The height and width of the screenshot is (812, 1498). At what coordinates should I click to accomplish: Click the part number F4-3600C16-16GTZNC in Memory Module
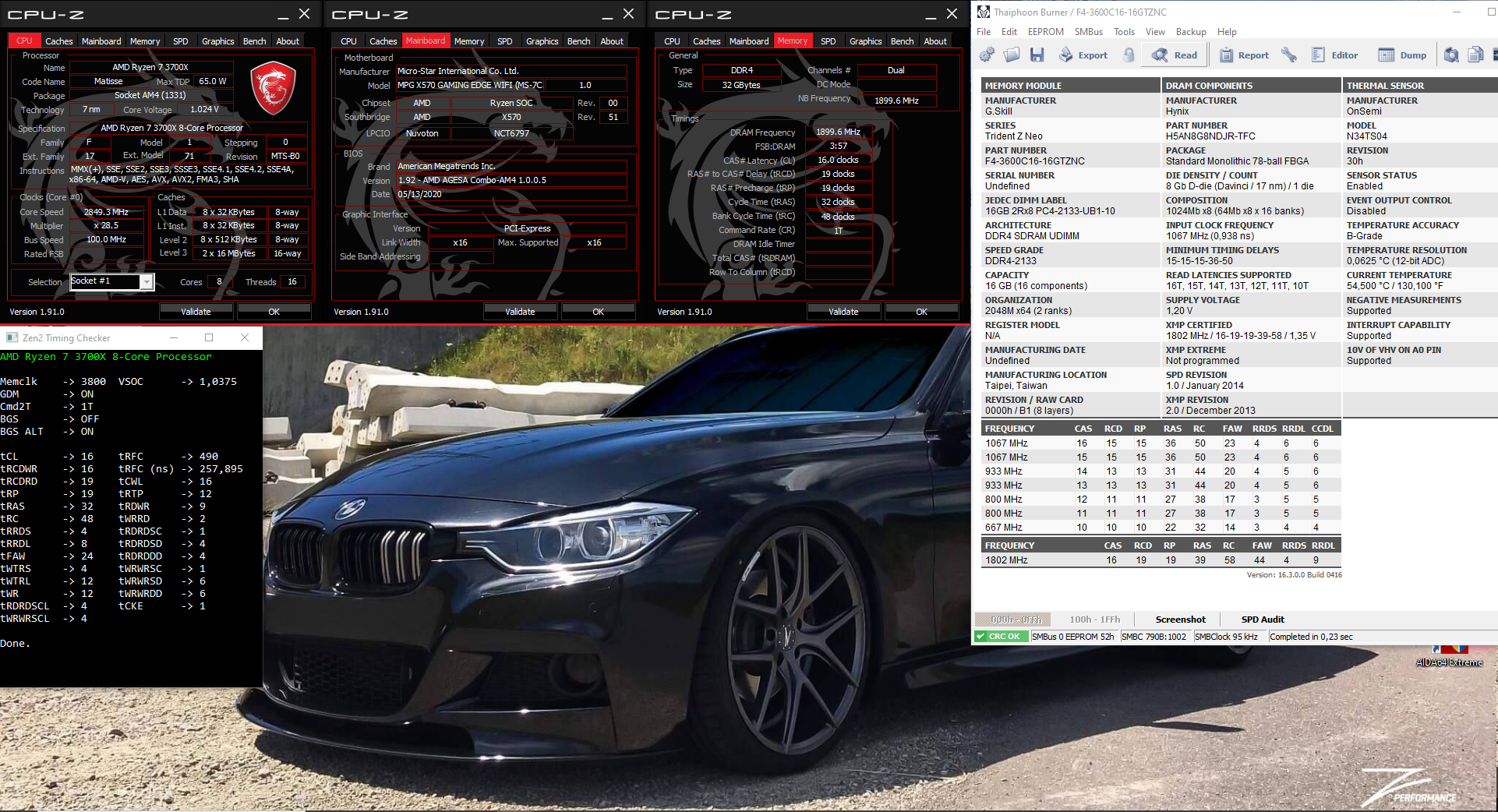point(1034,161)
